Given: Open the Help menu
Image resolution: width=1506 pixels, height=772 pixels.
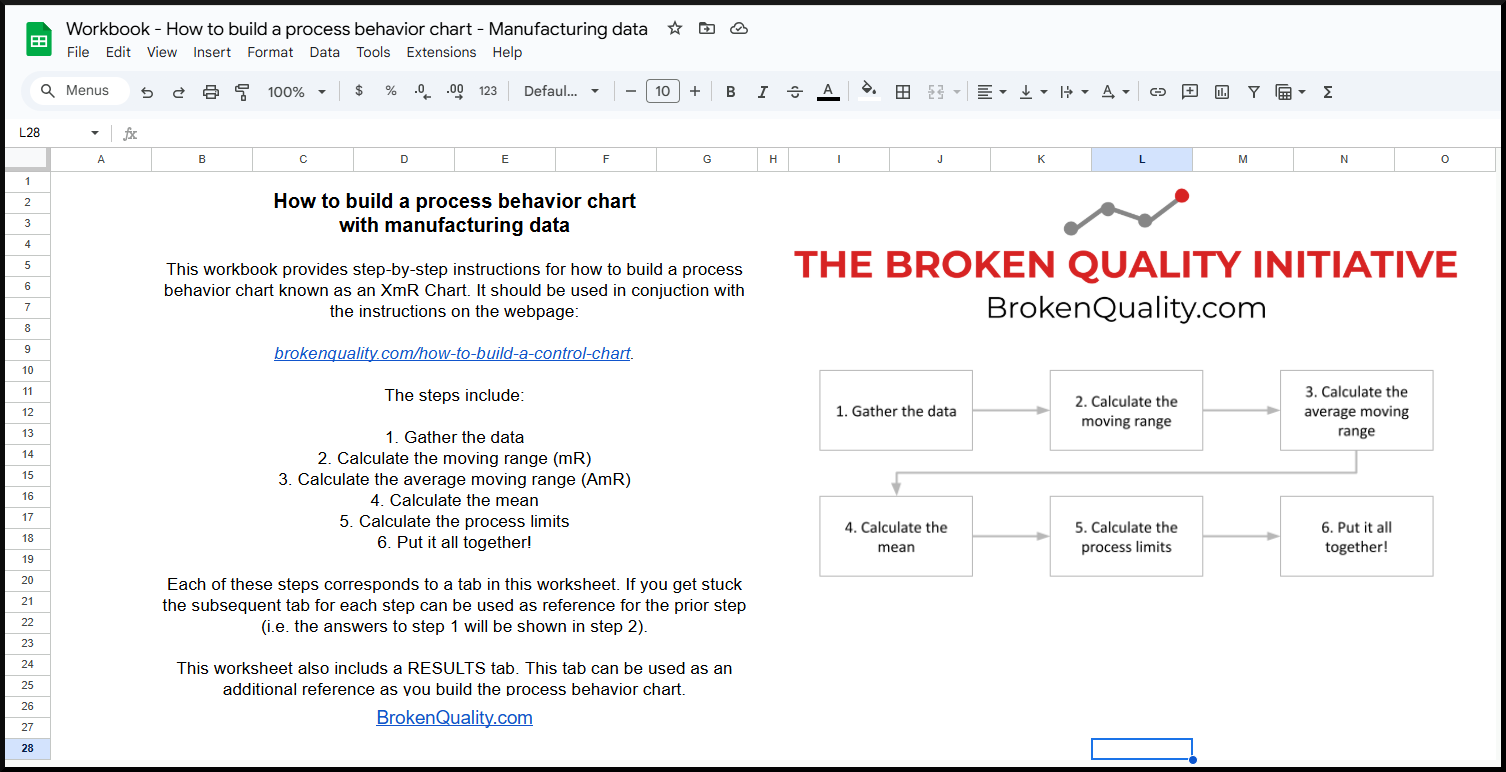Looking at the screenshot, I should click(507, 52).
